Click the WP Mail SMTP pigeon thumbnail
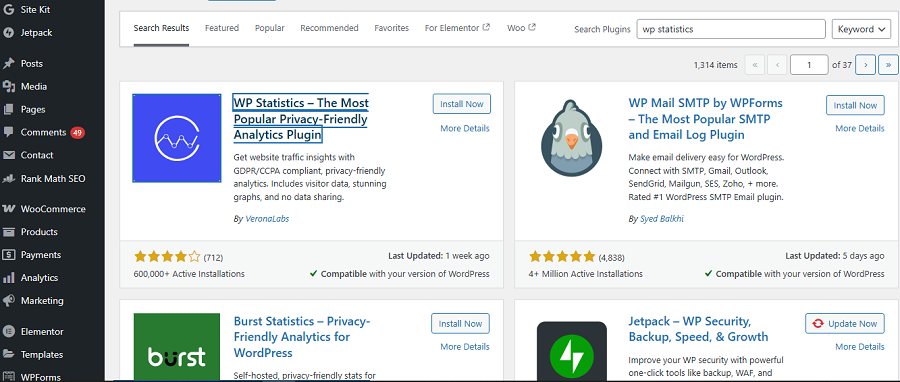The width and height of the screenshot is (900, 382). [x=572, y=138]
